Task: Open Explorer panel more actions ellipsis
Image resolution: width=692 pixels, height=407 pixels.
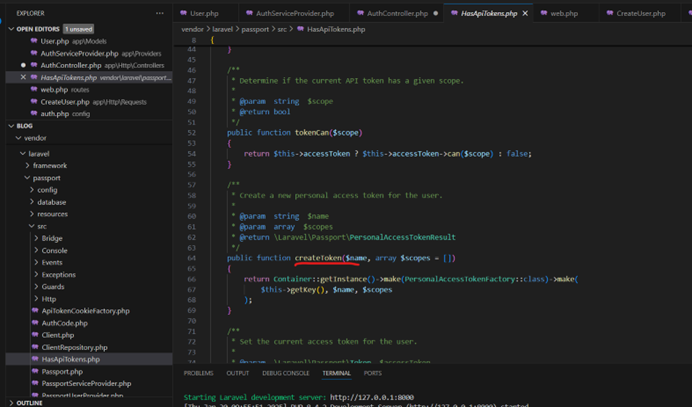Action: [x=160, y=13]
